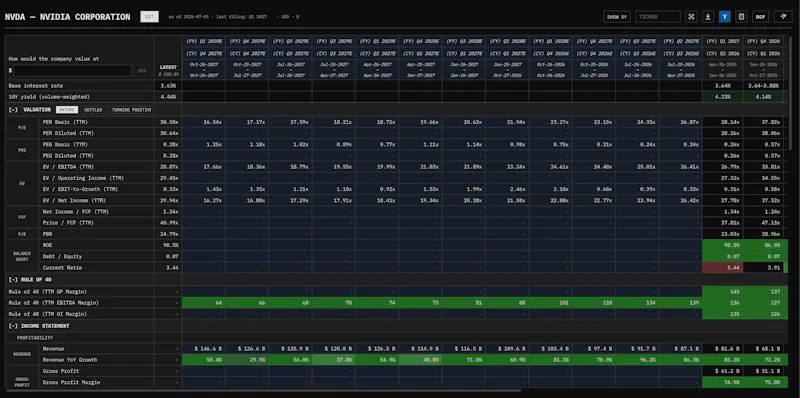This screenshot has width=800, height=398.
Task: Click the company value dollar input field
Action: tap(72, 70)
